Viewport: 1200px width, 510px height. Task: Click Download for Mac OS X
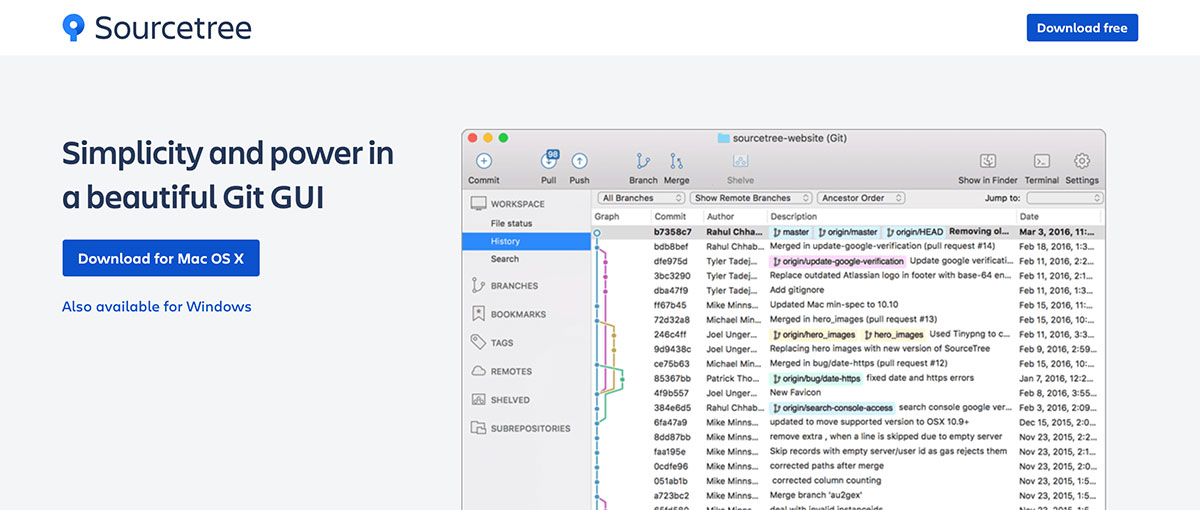pyautogui.click(x=161, y=258)
